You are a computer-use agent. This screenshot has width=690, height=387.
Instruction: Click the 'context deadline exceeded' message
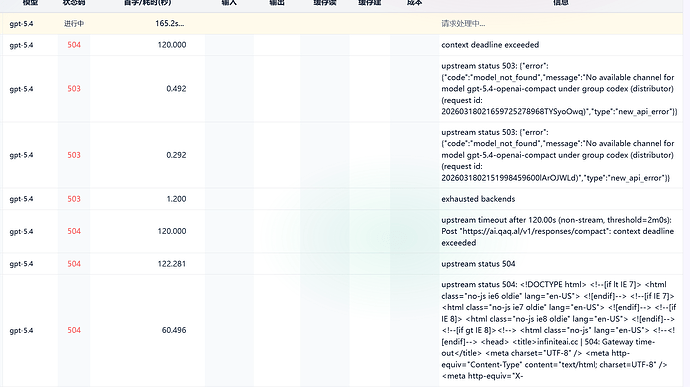(490, 45)
